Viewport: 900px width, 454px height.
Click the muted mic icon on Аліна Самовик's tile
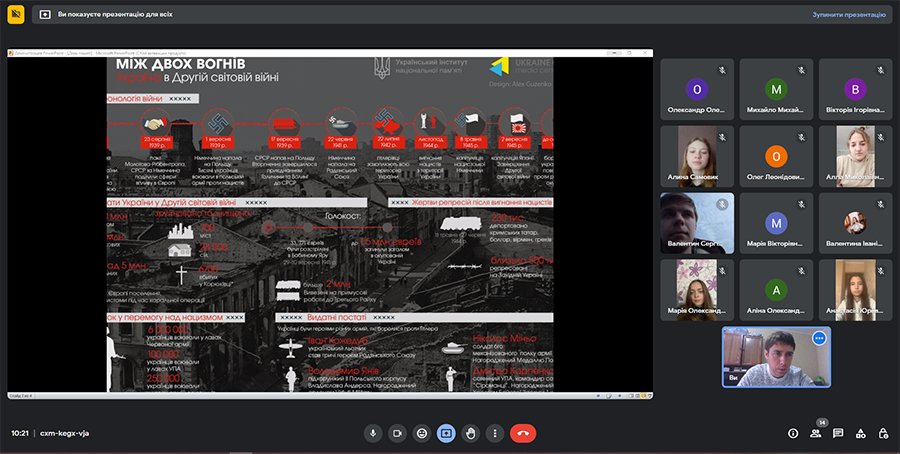[x=723, y=138]
